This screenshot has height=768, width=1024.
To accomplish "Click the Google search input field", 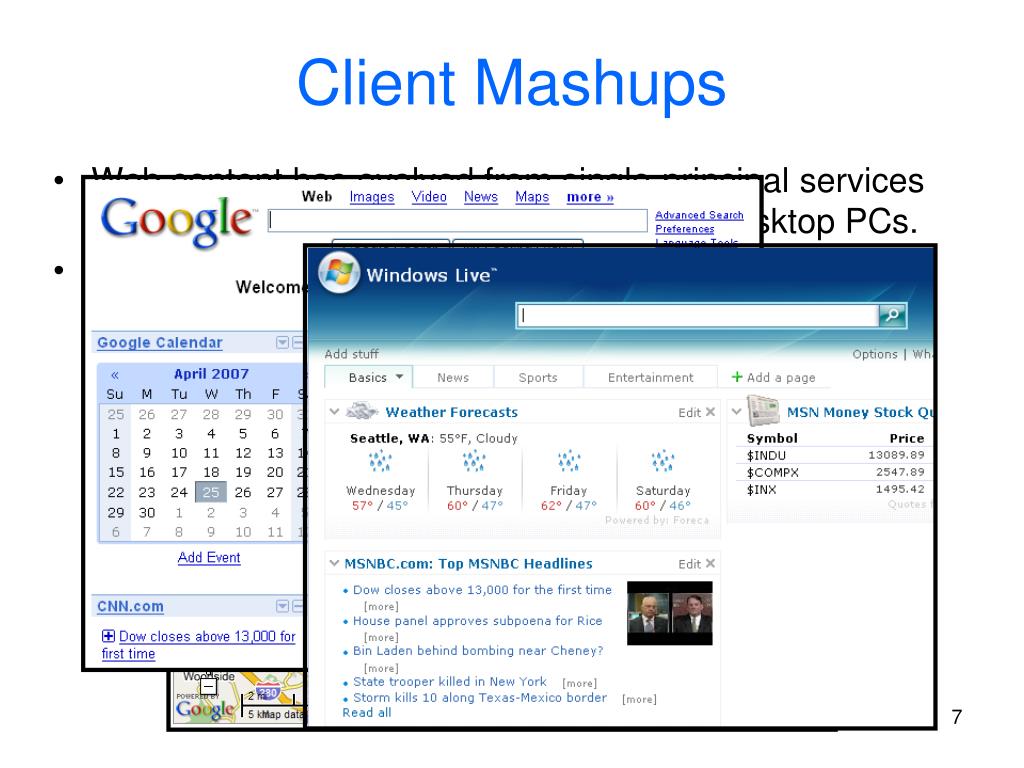I will [458, 221].
